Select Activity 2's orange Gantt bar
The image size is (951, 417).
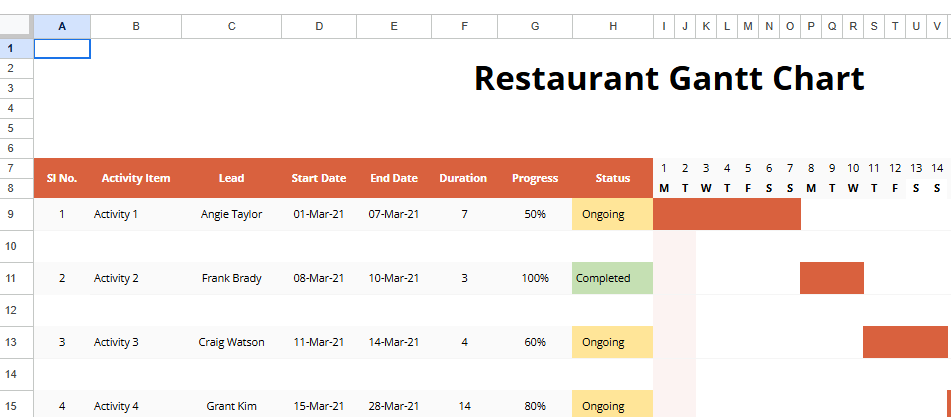[831, 278]
